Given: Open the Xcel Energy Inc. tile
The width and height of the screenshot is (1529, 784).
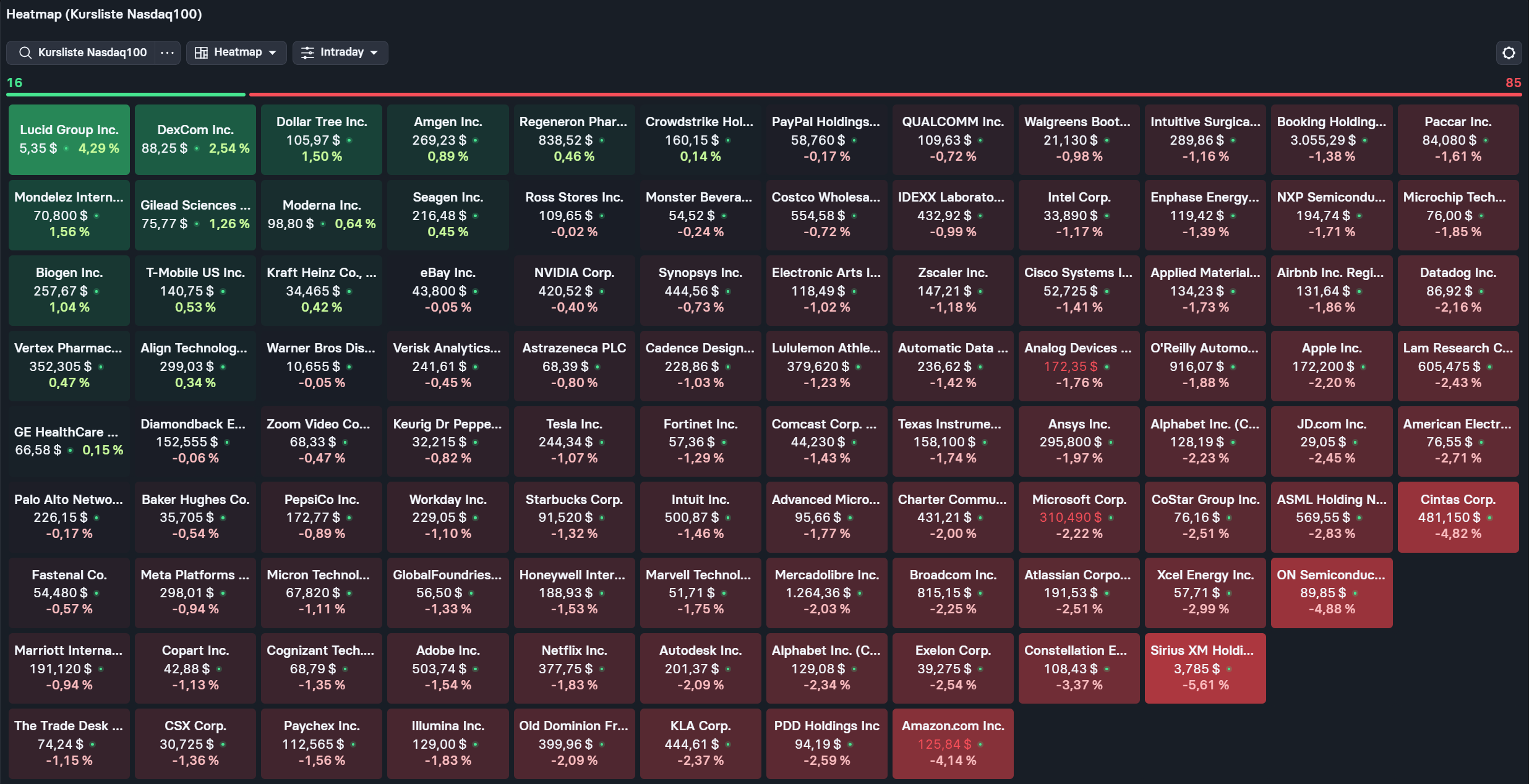Looking at the screenshot, I should [x=1205, y=592].
